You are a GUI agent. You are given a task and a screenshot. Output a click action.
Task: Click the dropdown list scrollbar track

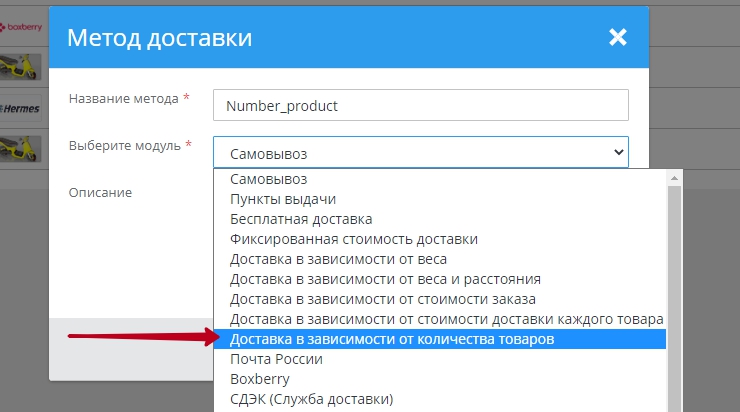click(x=674, y=300)
